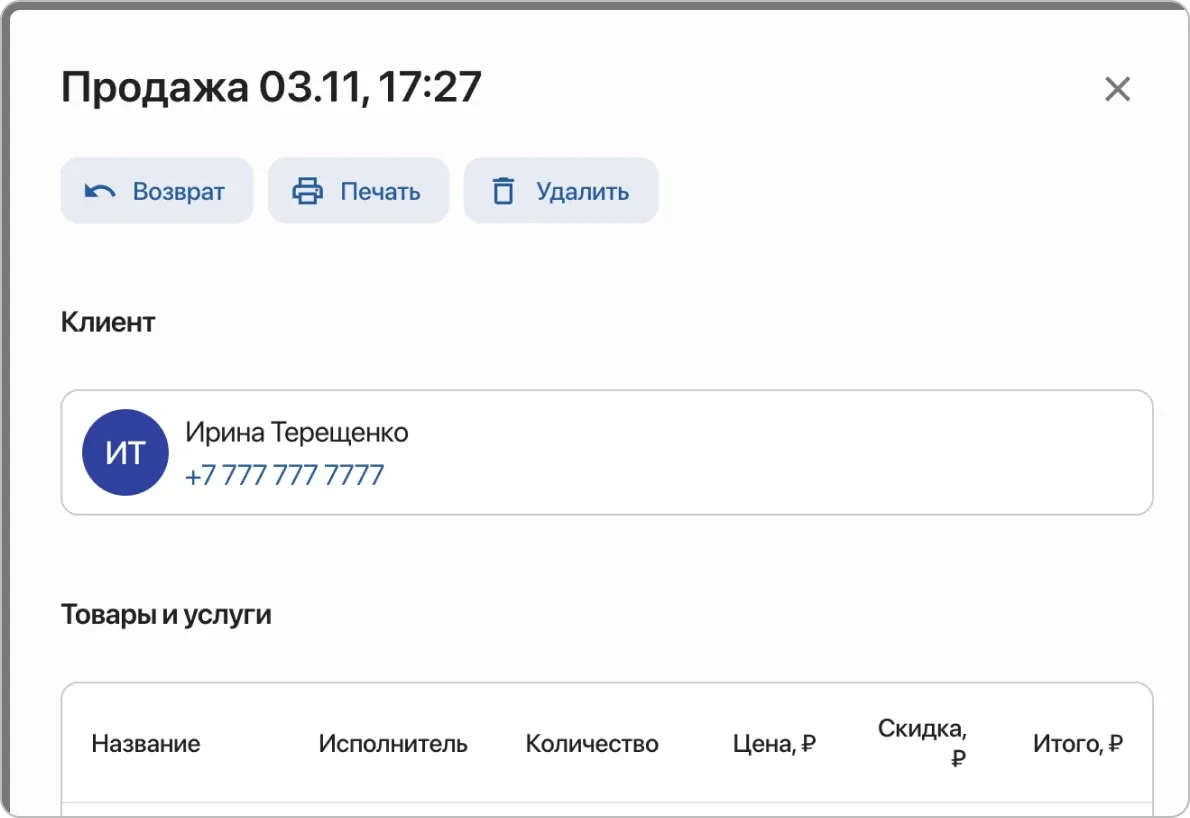The width and height of the screenshot is (1190, 818).
Task: Click the trash icon in Удалить button
Action: pyautogui.click(x=504, y=189)
